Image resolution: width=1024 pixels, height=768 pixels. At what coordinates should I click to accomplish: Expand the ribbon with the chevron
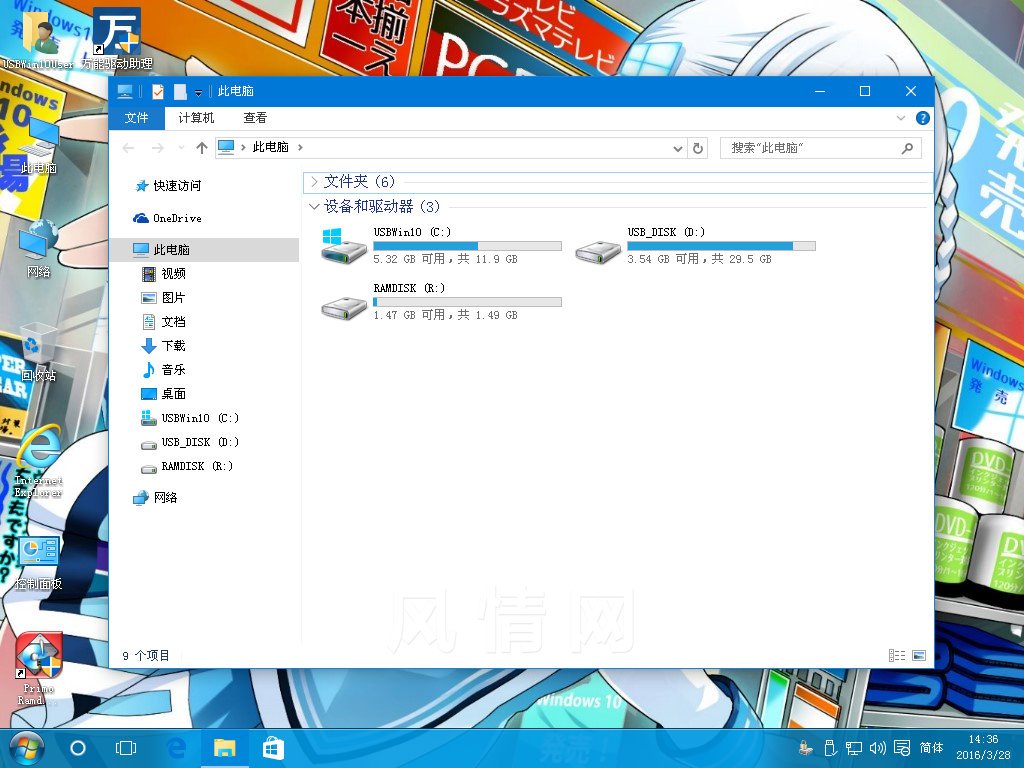[x=901, y=118]
